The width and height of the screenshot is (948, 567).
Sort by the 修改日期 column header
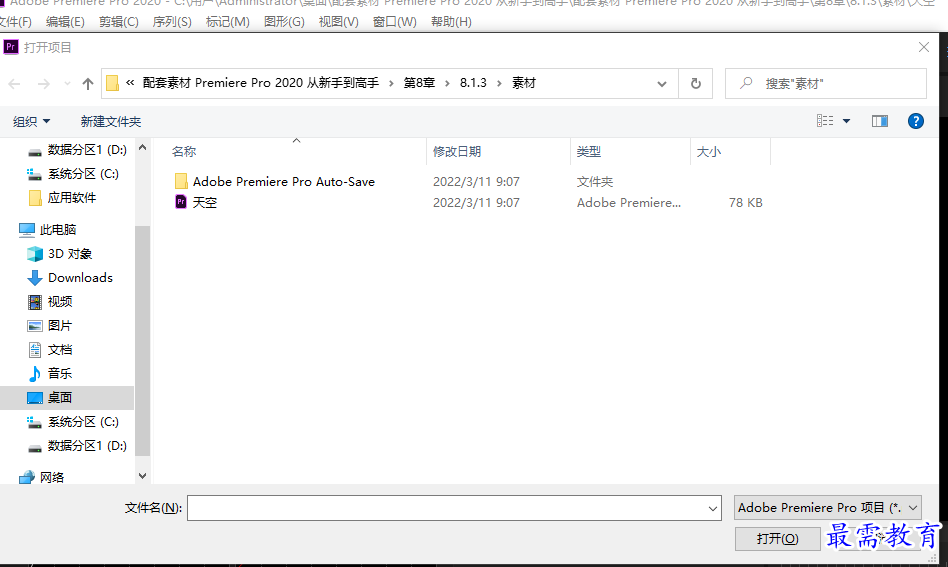(x=457, y=152)
